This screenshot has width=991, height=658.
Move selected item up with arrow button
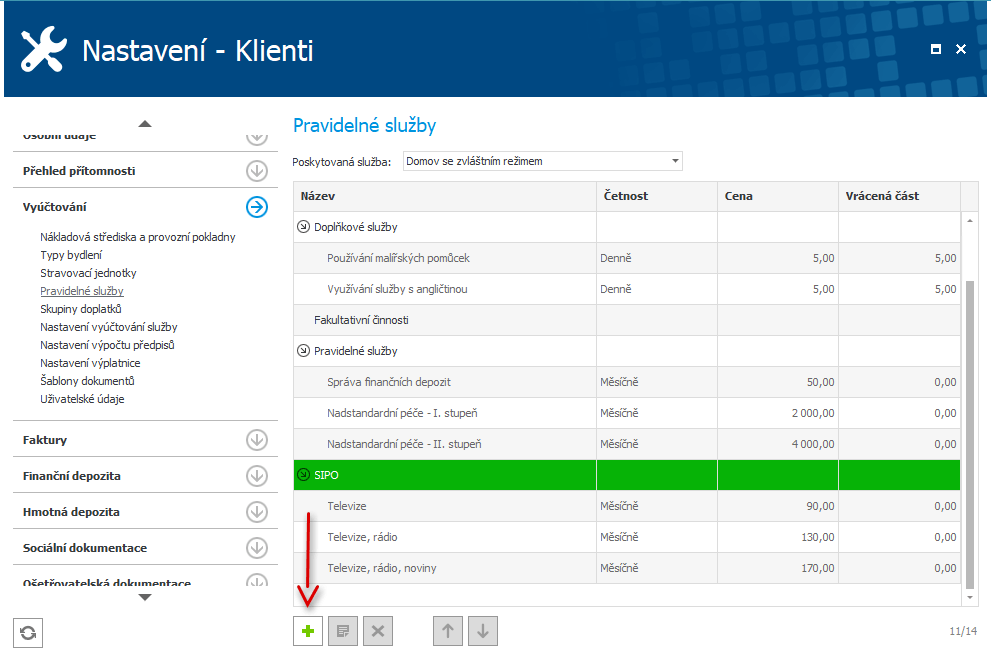click(x=447, y=631)
